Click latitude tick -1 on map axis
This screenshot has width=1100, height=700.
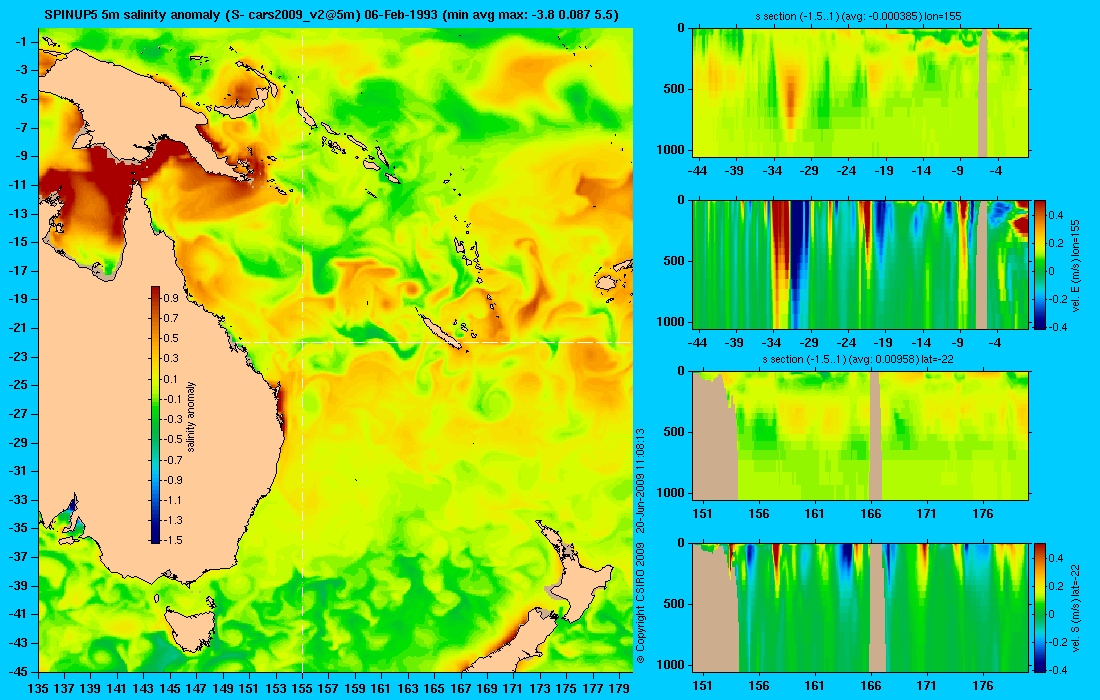pyautogui.click(x=22, y=41)
